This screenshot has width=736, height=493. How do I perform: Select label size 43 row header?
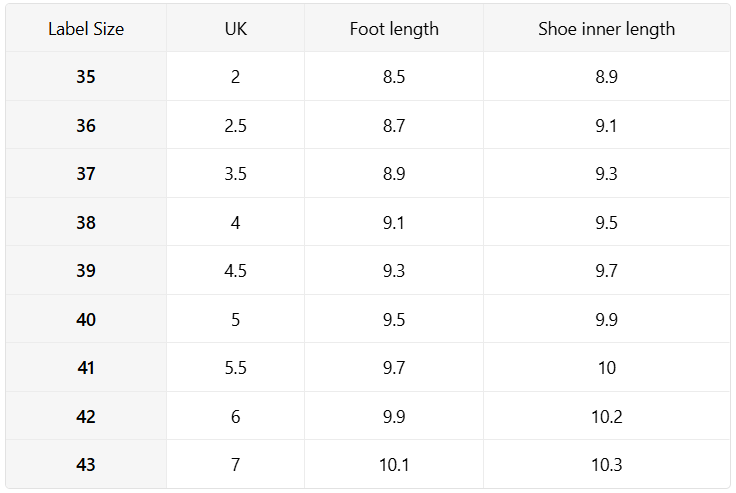click(86, 464)
